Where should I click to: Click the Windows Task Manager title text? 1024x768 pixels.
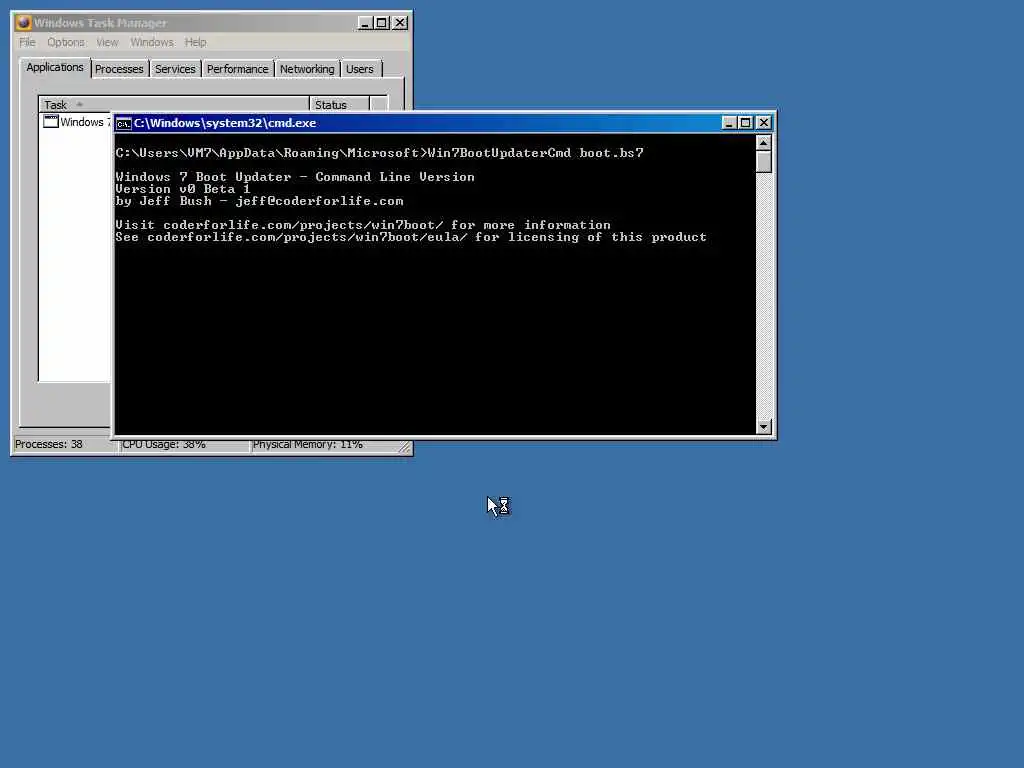click(100, 23)
